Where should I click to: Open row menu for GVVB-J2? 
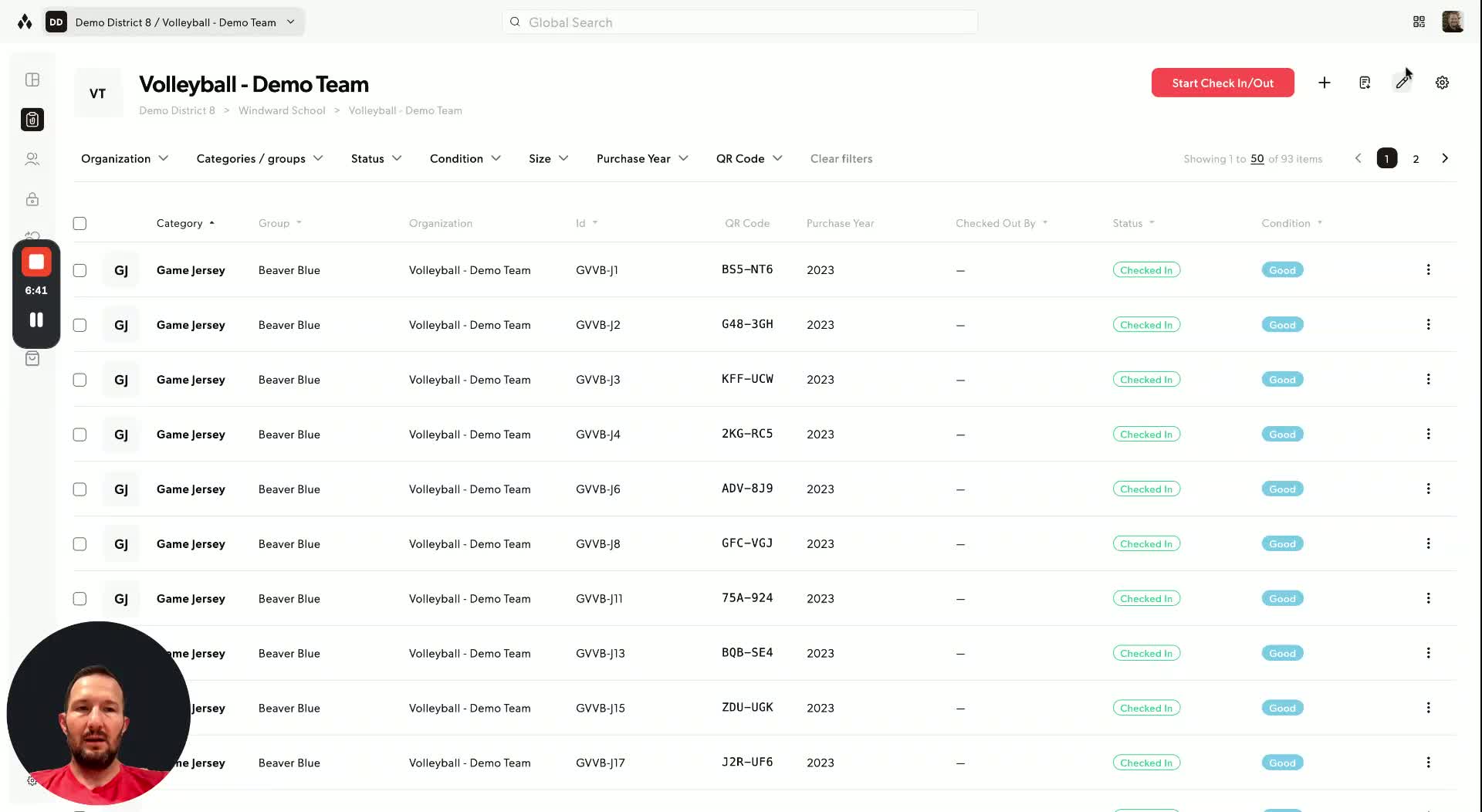[x=1428, y=324]
